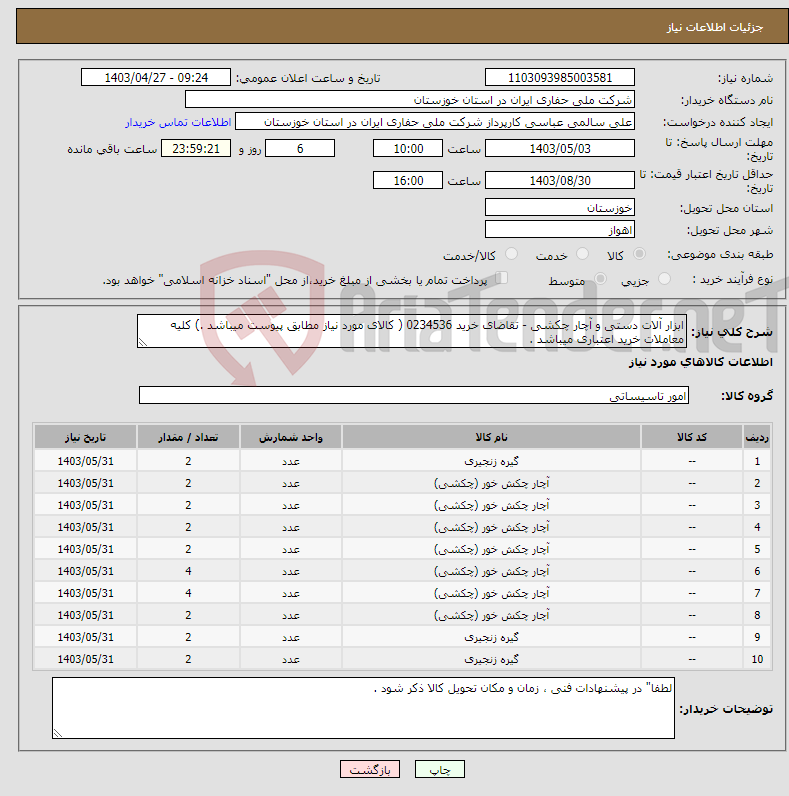Screen dimensions: 789x796
Task: Click the نام کالا column header
Action: [x=491, y=437]
